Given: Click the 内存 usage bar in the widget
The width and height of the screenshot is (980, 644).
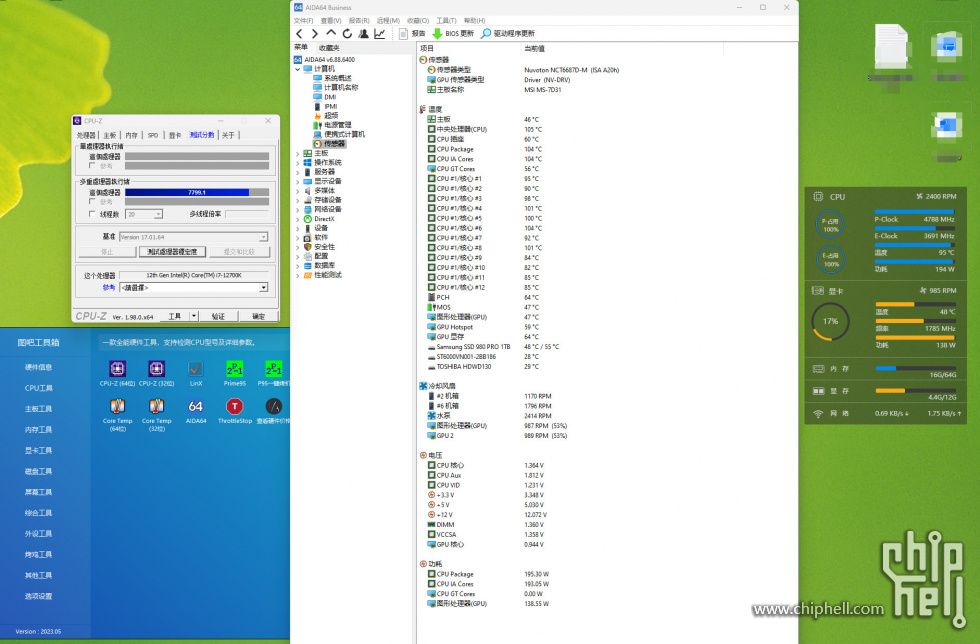Looking at the screenshot, I should [916, 368].
